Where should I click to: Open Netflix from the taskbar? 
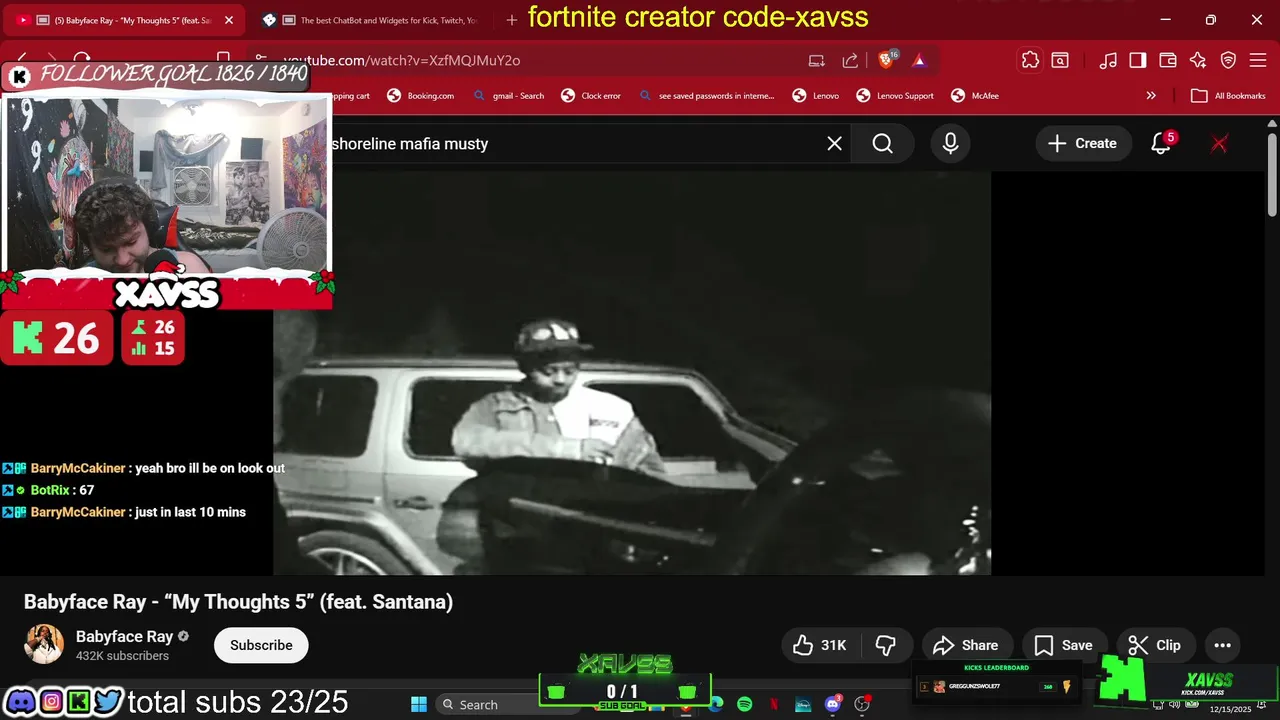773,704
